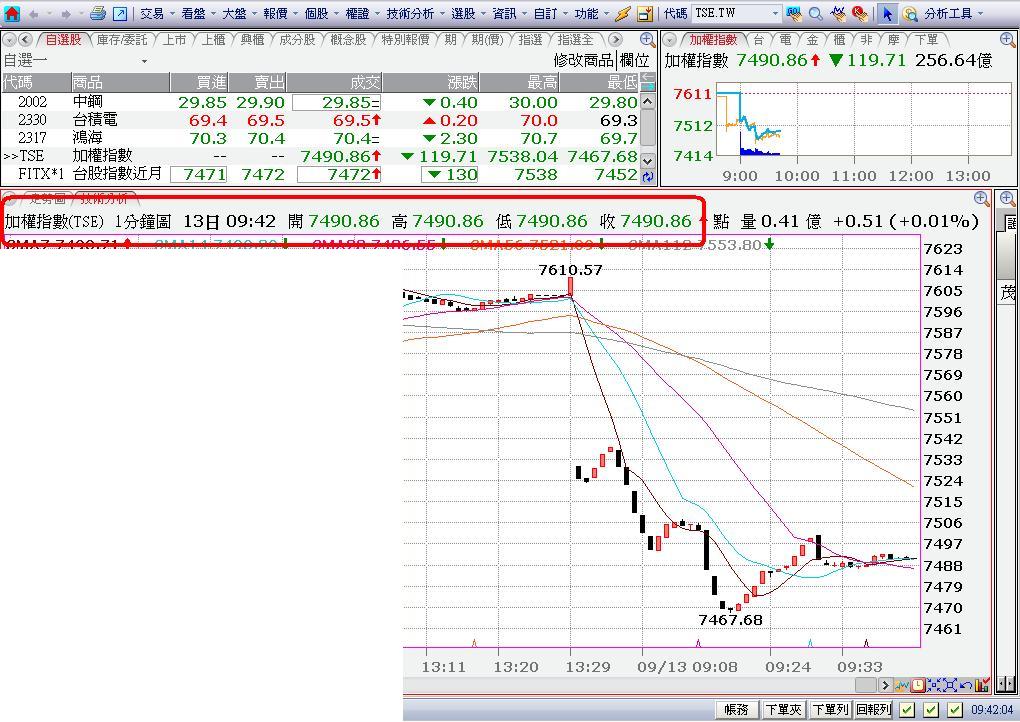Image resolution: width=1020 pixels, height=722 pixels.
Task: Click the magnifier icon before 分析工具
Action: (910, 14)
